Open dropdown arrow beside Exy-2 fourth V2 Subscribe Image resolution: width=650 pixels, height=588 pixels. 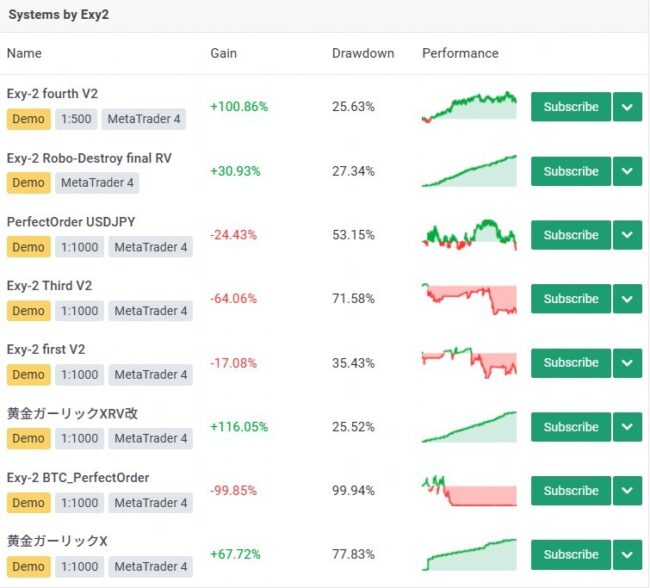pos(627,107)
